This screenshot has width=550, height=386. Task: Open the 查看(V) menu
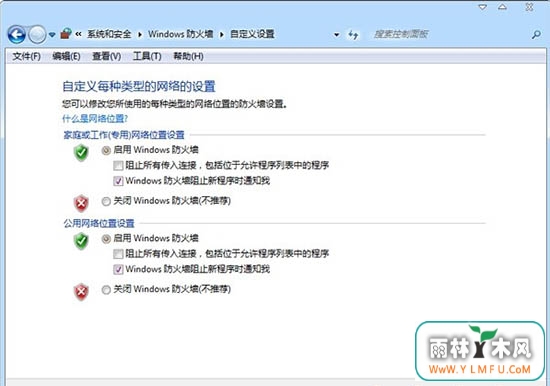107,56
